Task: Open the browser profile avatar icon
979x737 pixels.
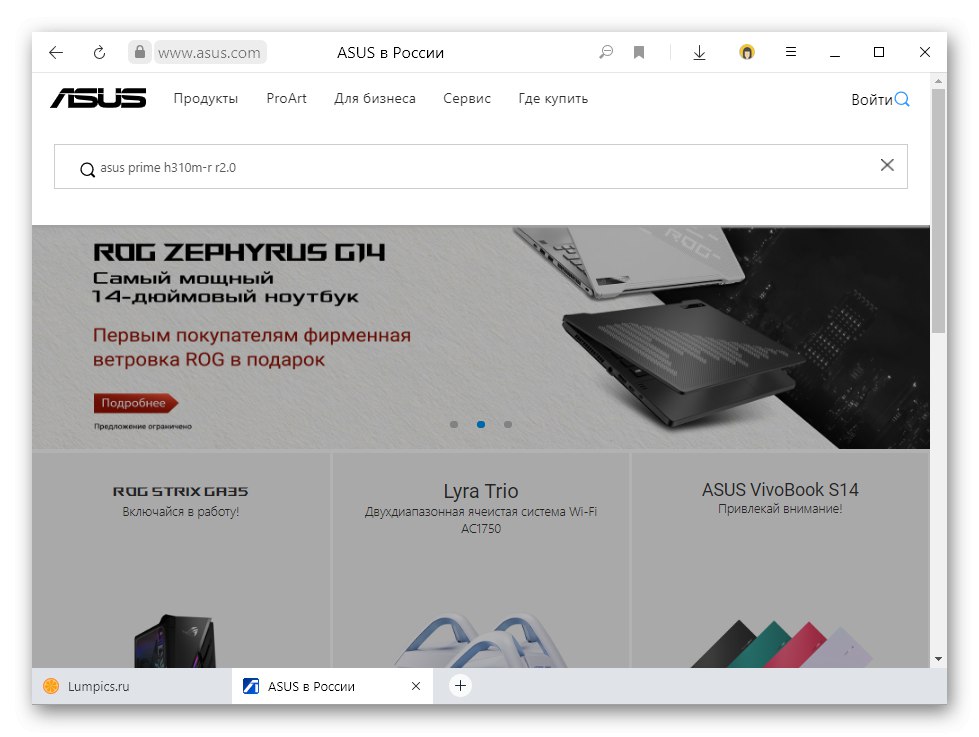Action: [747, 52]
